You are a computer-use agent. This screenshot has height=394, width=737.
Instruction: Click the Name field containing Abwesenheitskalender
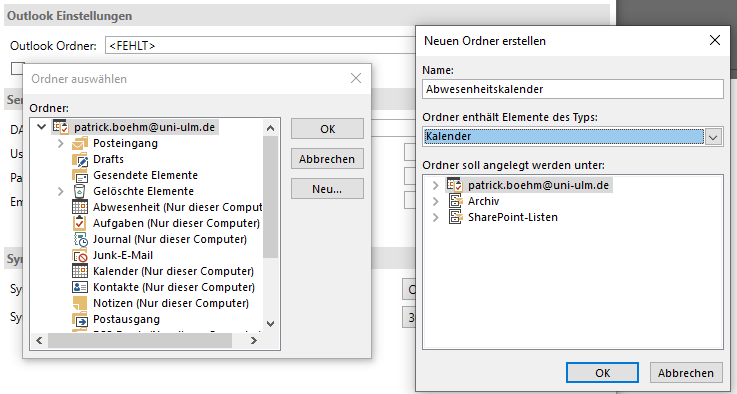572,89
